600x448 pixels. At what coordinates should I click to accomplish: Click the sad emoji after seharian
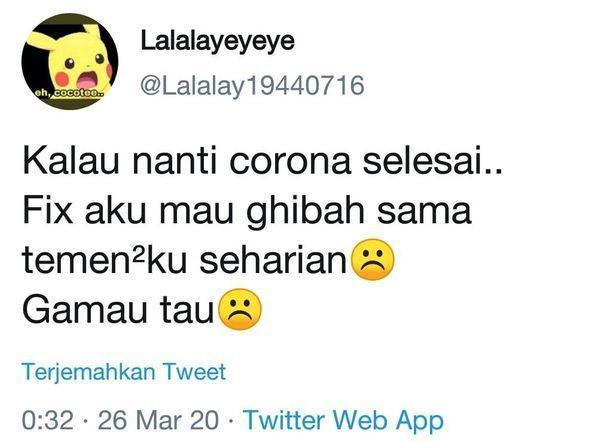click(x=373, y=260)
